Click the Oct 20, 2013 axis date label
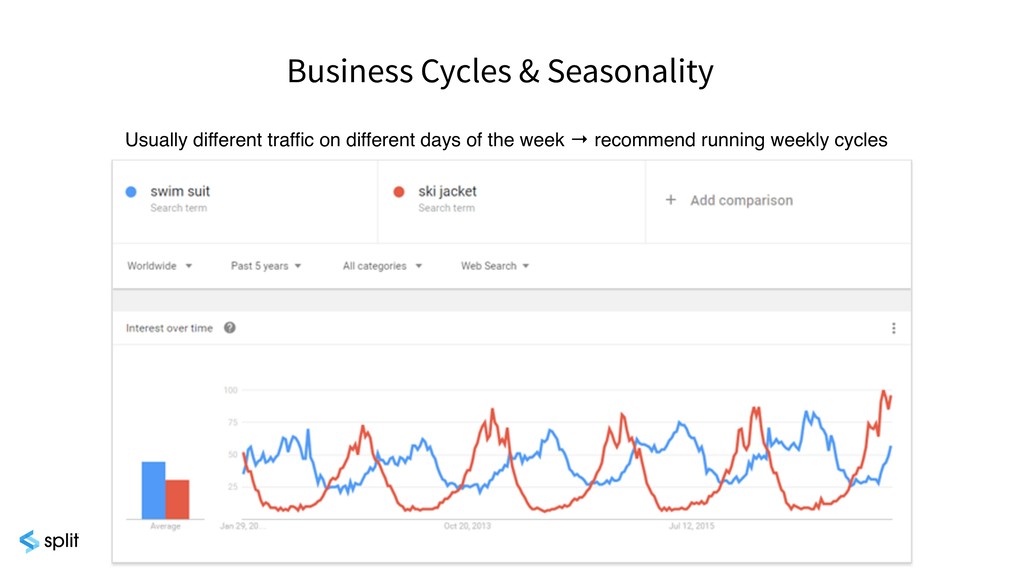 point(467,526)
